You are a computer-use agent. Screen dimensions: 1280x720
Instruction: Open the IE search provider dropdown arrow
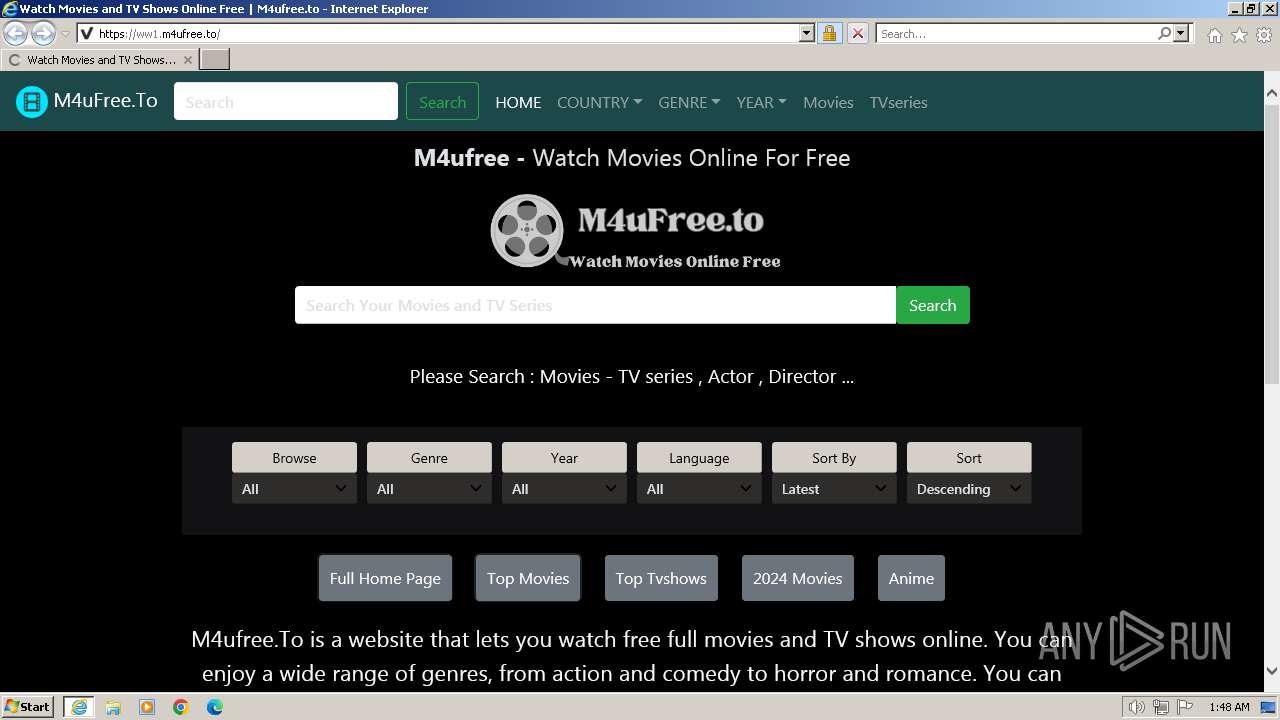point(1181,33)
